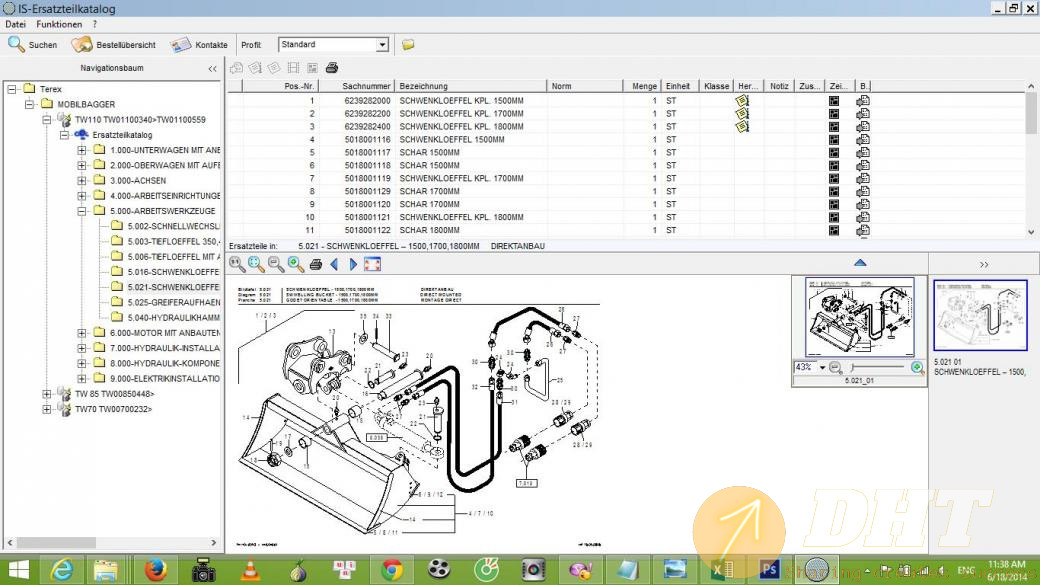
Task: Open the 43% zoom level dropdown
Action: tap(822, 367)
